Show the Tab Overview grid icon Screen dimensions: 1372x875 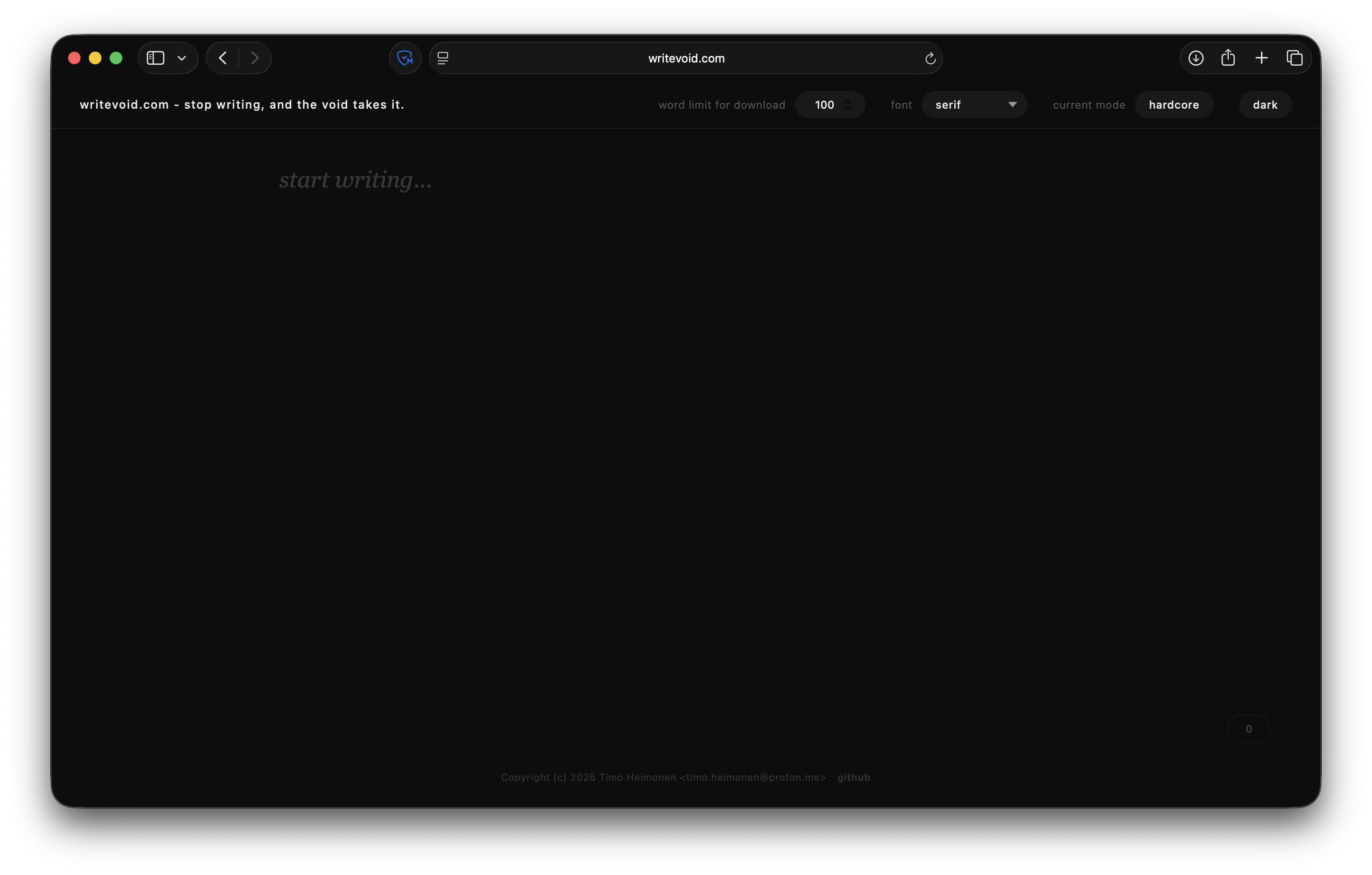pos(1295,58)
